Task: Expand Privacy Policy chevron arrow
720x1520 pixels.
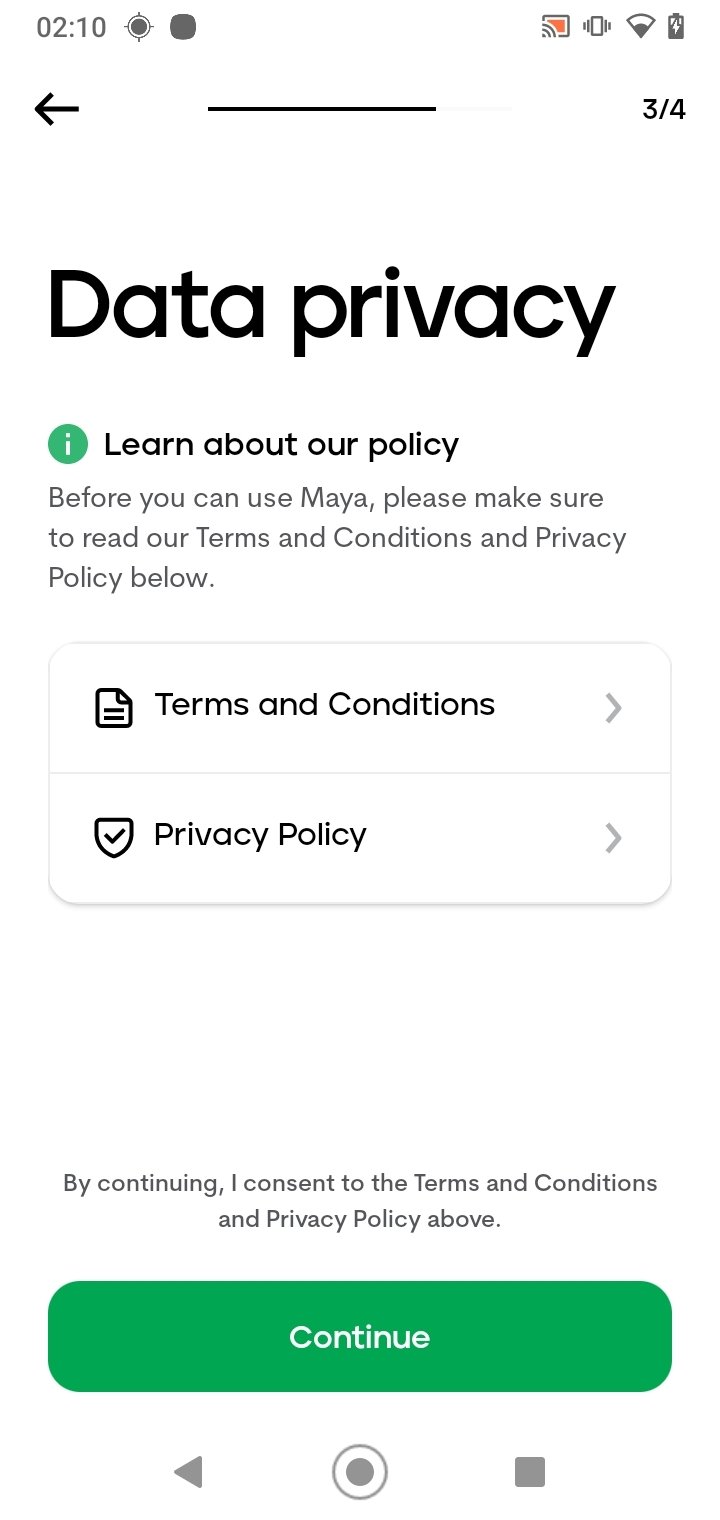Action: [x=614, y=838]
